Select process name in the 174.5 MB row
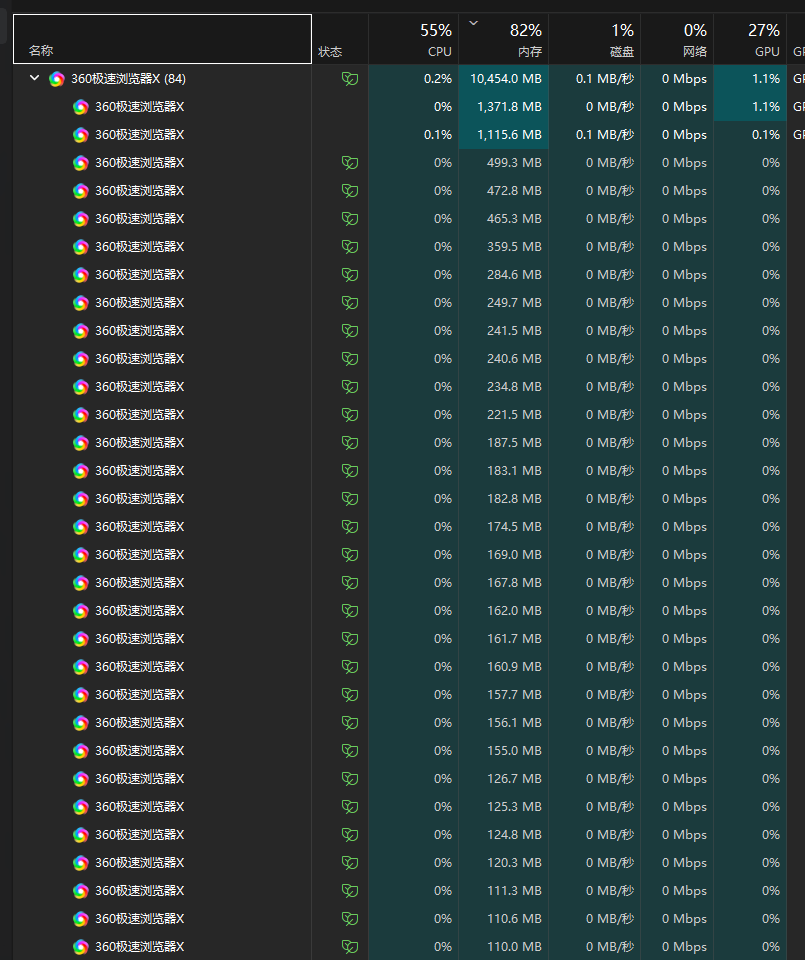The width and height of the screenshot is (805, 960). (140, 527)
